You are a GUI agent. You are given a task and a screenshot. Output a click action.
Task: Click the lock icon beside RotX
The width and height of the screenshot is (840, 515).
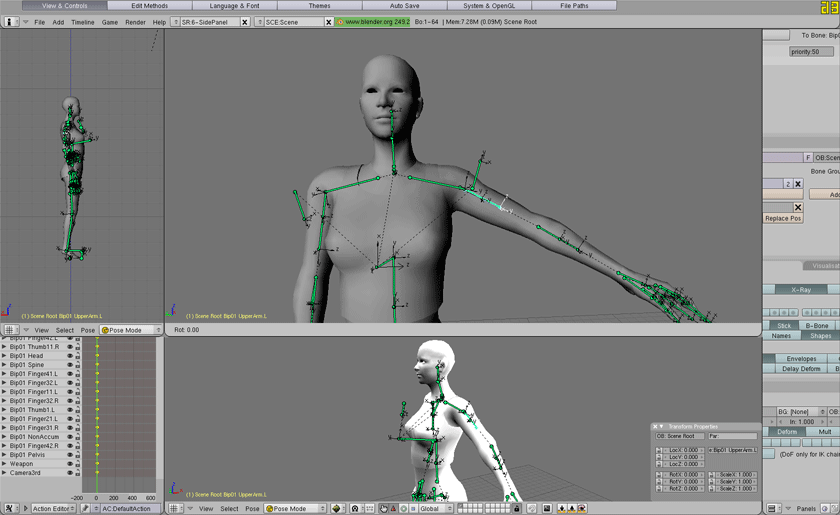(x=659, y=474)
